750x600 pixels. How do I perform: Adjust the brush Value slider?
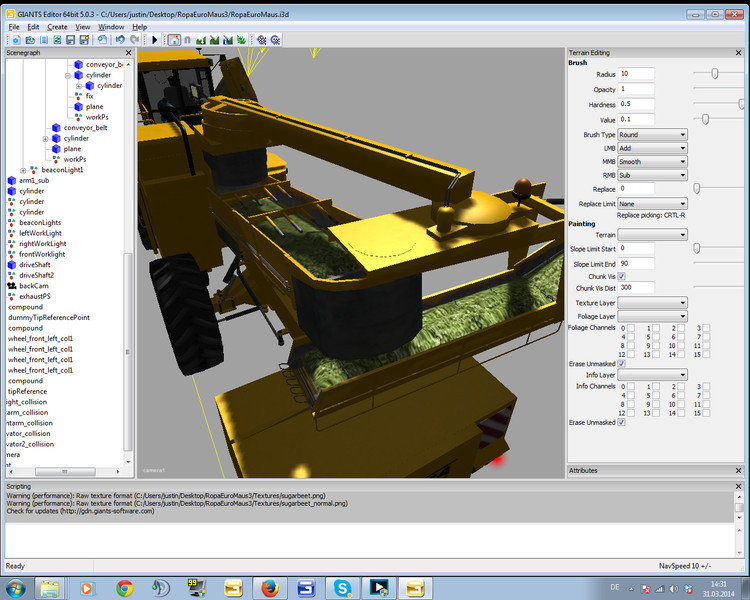tap(705, 119)
